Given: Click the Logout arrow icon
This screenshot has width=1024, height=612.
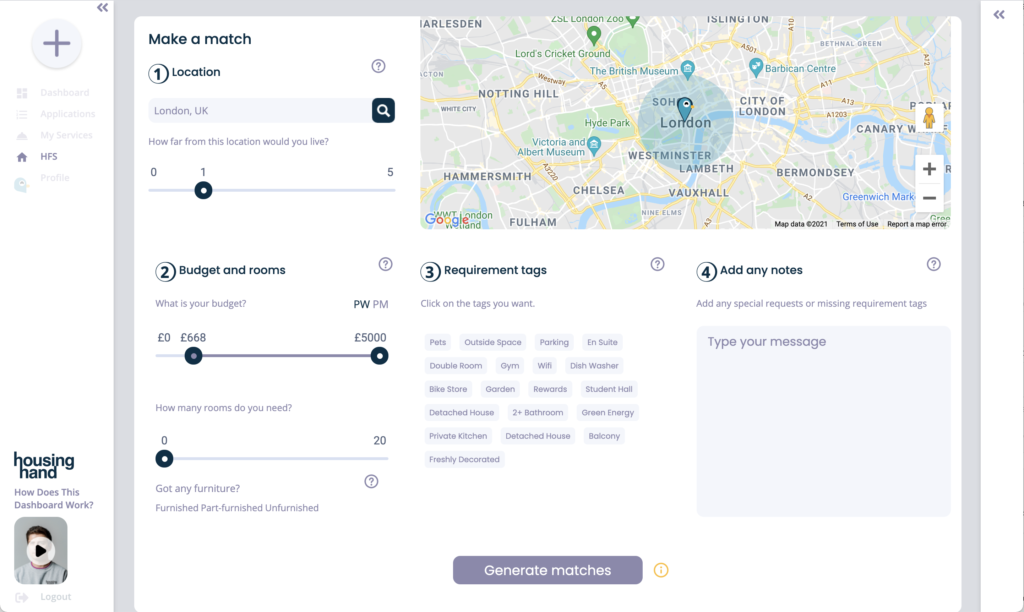Looking at the screenshot, I should (22, 597).
